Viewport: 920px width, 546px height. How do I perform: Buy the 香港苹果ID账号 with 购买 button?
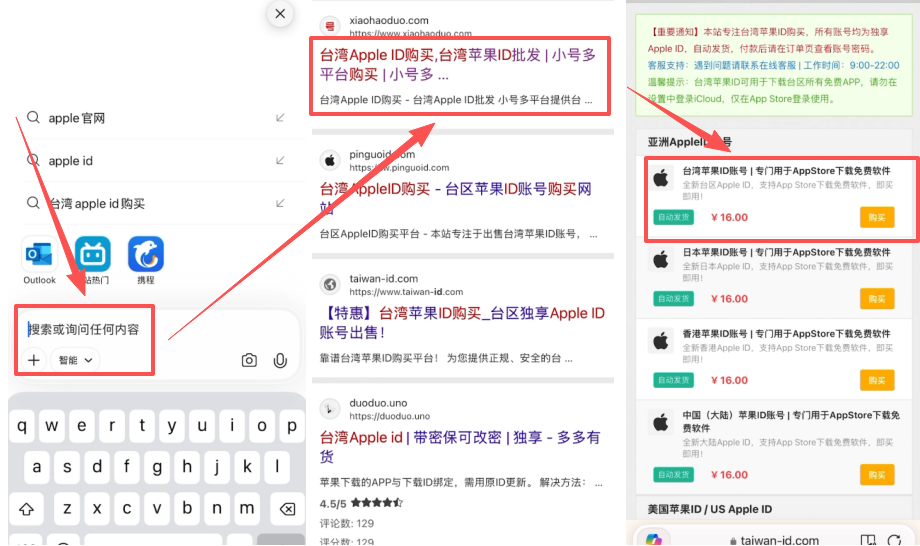877,381
